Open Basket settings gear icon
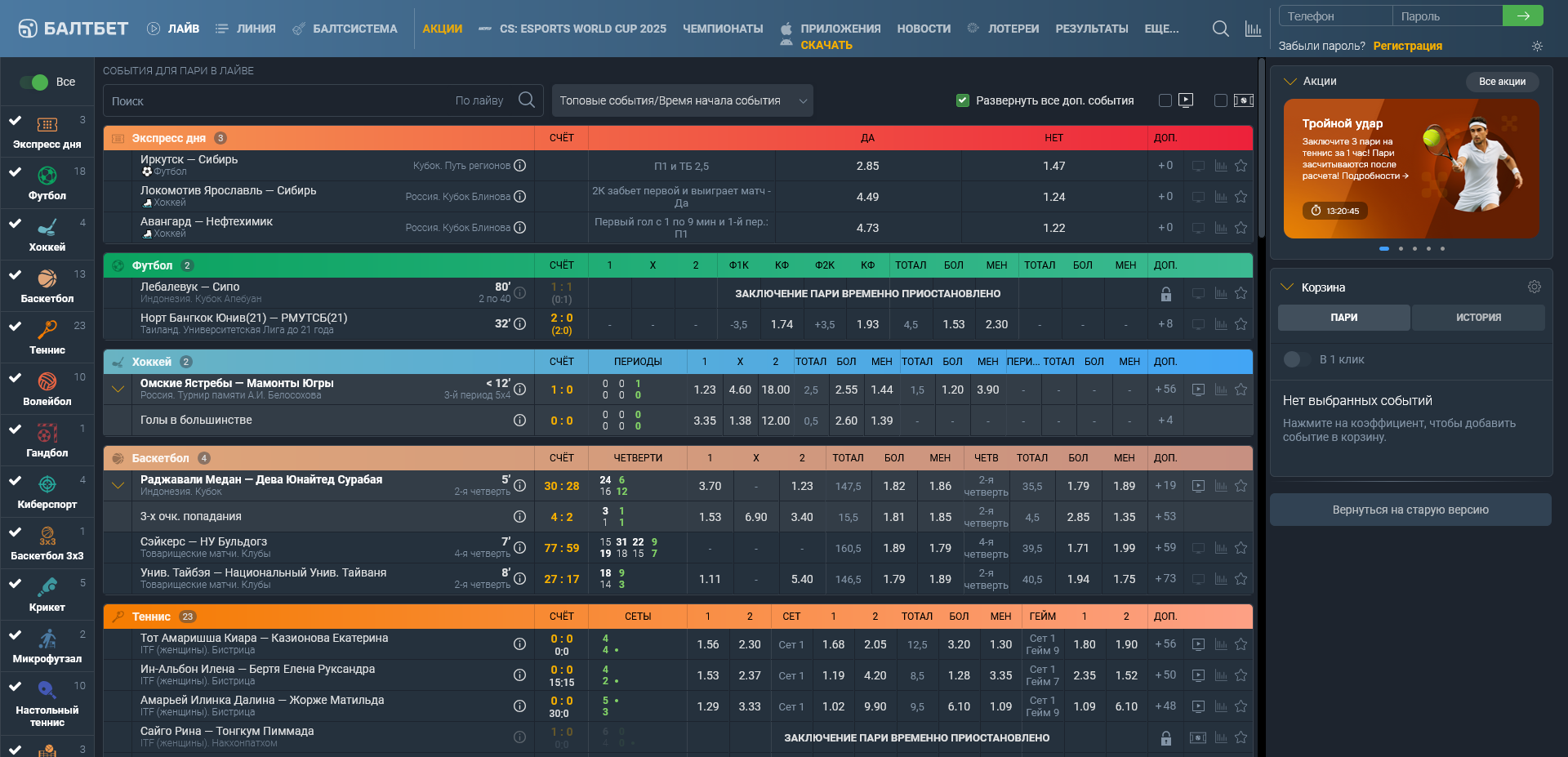The image size is (1568, 757). point(1534,287)
